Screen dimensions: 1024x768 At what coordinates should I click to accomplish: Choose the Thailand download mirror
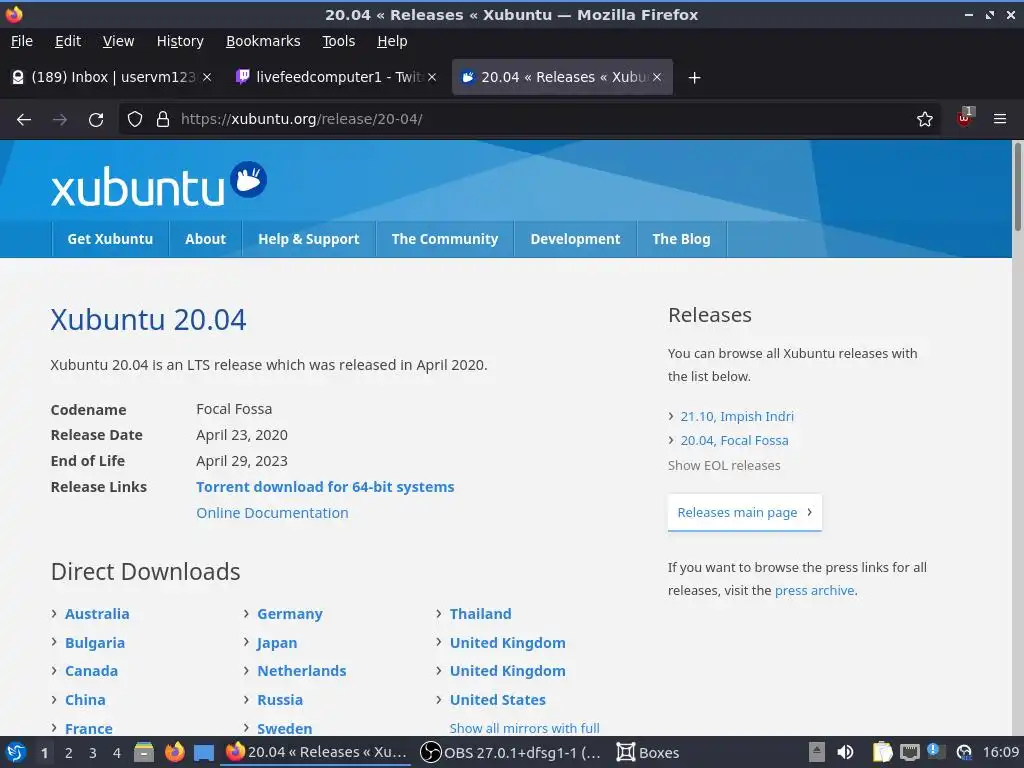pos(481,614)
